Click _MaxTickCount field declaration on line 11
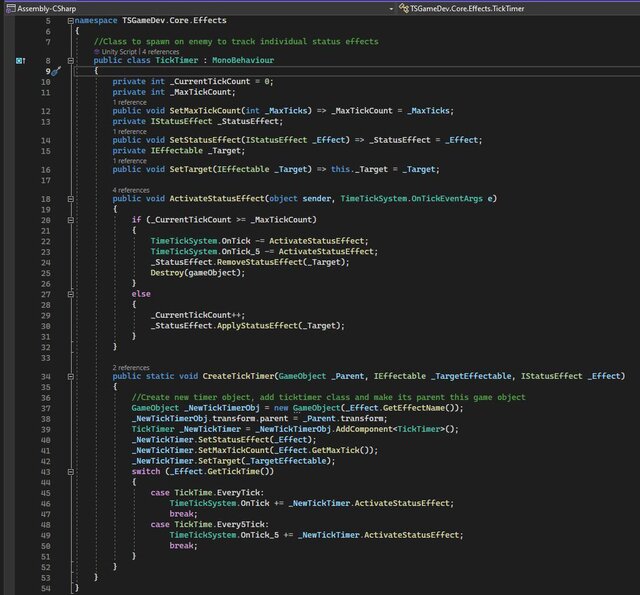640x595 pixels. [202, 92]
